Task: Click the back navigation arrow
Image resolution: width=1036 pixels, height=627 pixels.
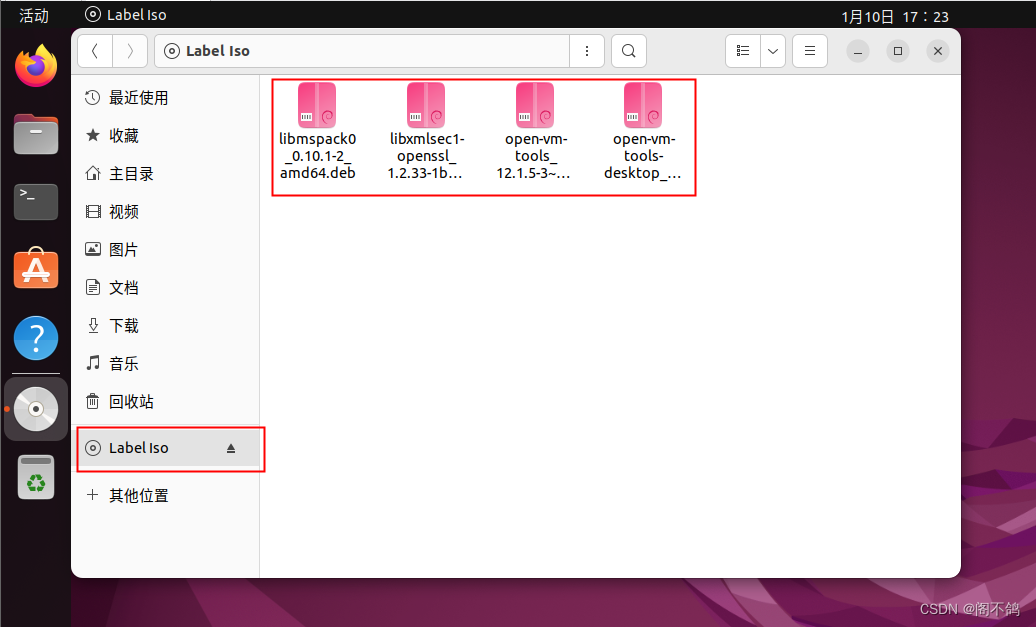Action: 95,51
